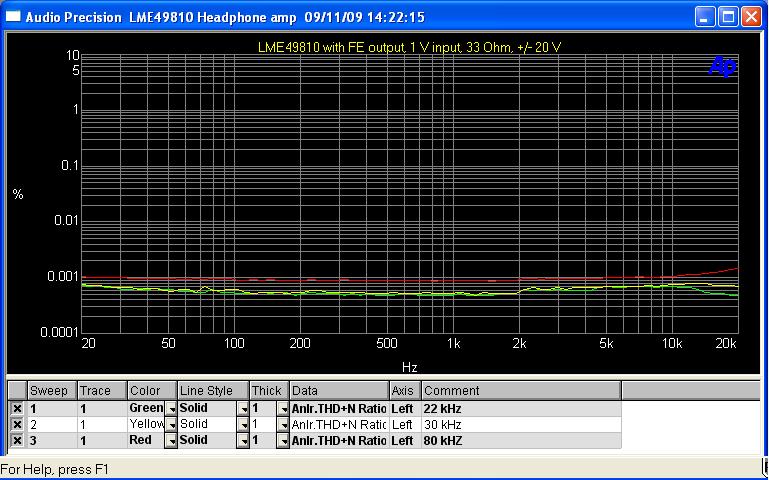Select the 80 kHZ comment cell
769x480 pixels.
(x=521, y=441)
